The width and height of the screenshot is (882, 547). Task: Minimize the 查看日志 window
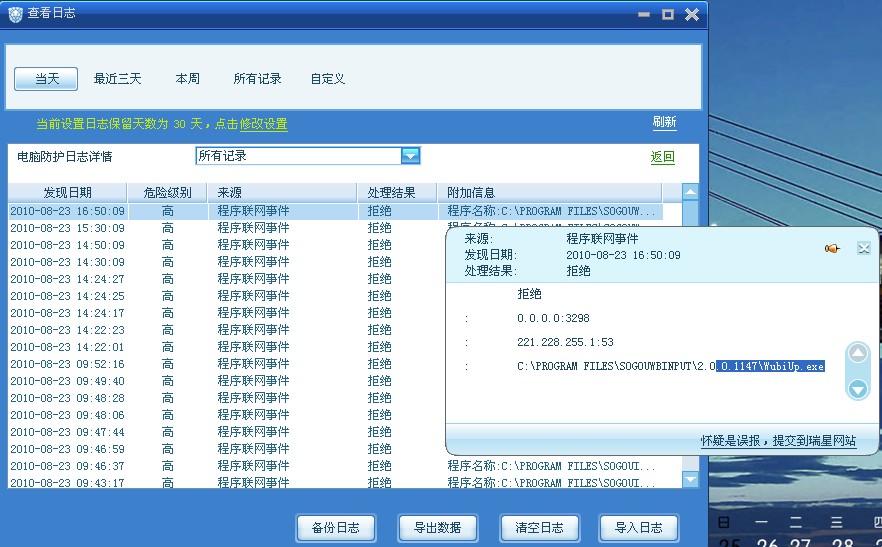click(644, 15)
